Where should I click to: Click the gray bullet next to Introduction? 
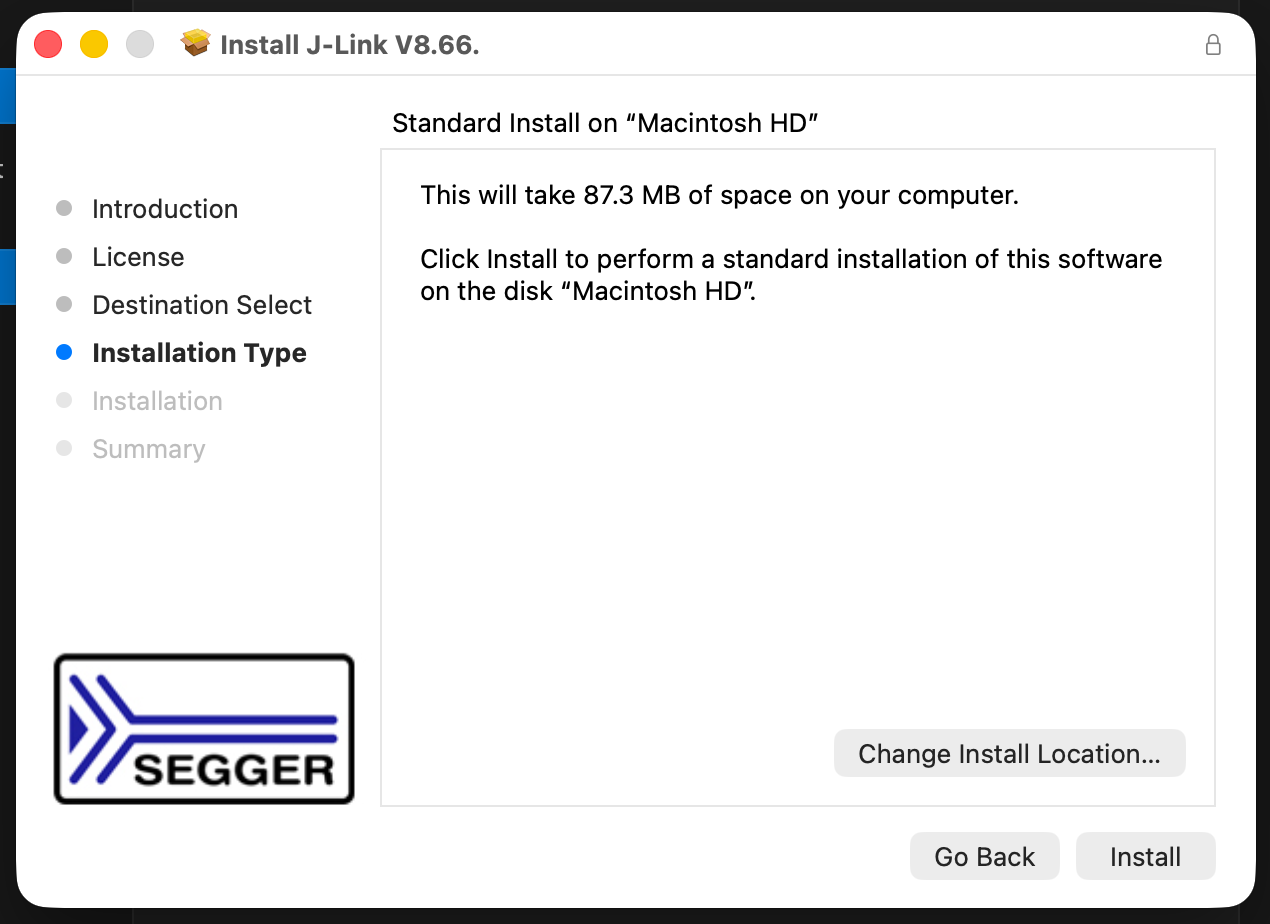tap(64, 209)
